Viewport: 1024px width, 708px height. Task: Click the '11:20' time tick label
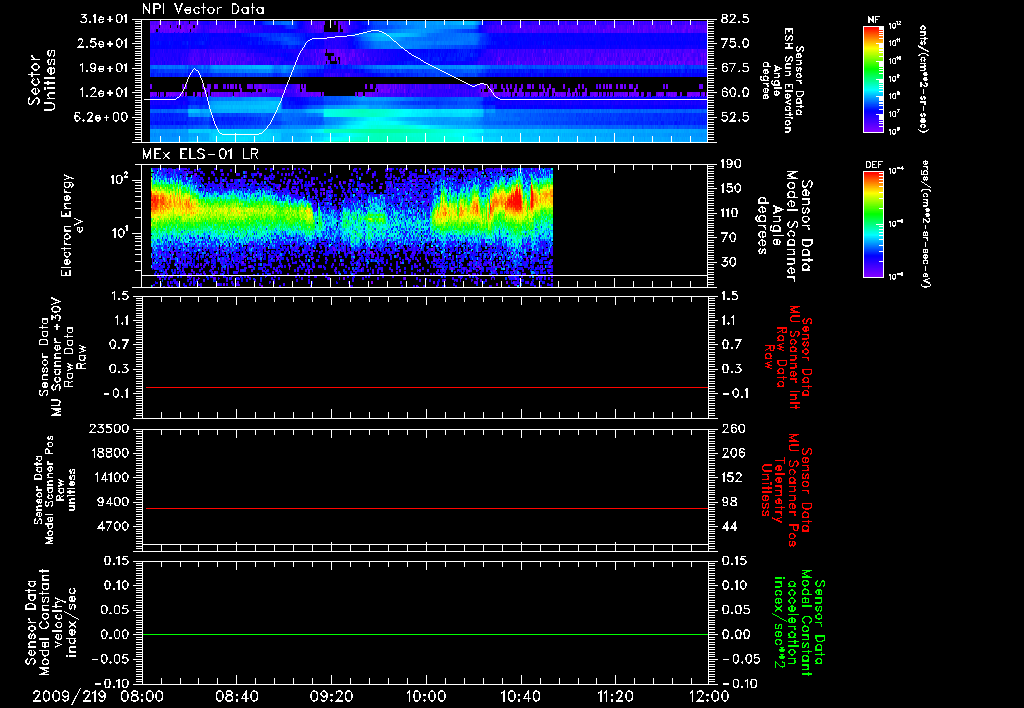(x=615, y=697)
